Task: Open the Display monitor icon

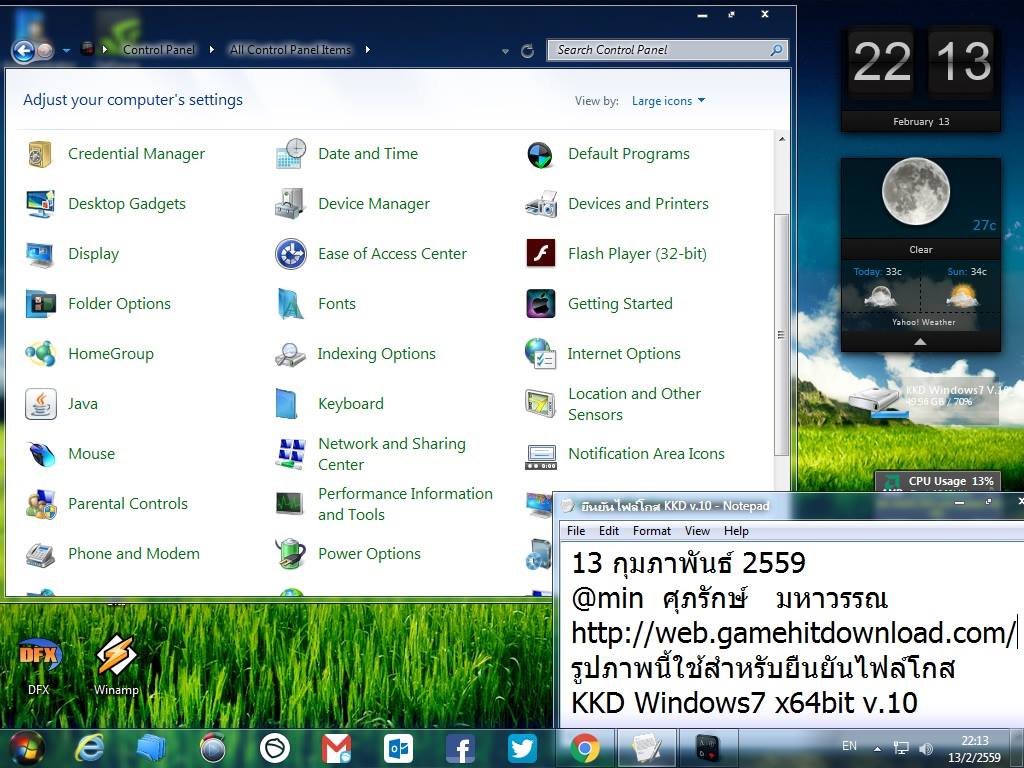Action: tap(40, 255)
